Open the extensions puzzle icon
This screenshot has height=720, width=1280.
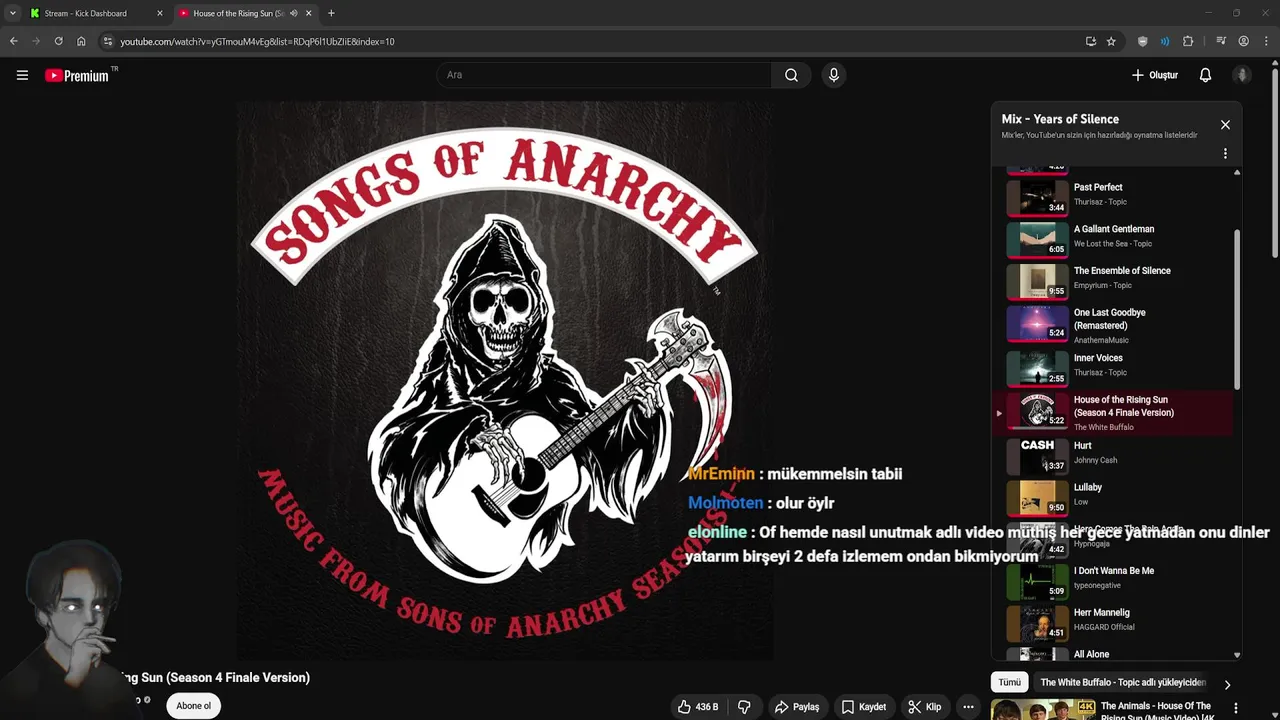[x=1188, y=41]
